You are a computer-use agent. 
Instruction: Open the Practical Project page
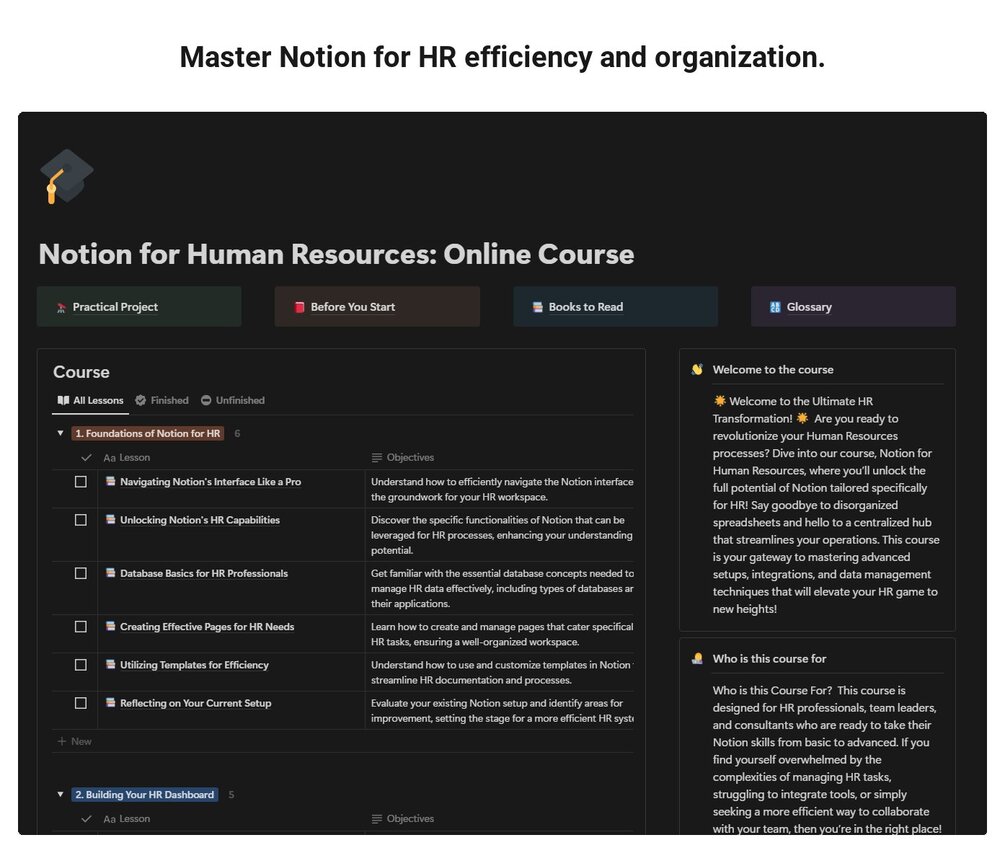[x=139, y=307]
